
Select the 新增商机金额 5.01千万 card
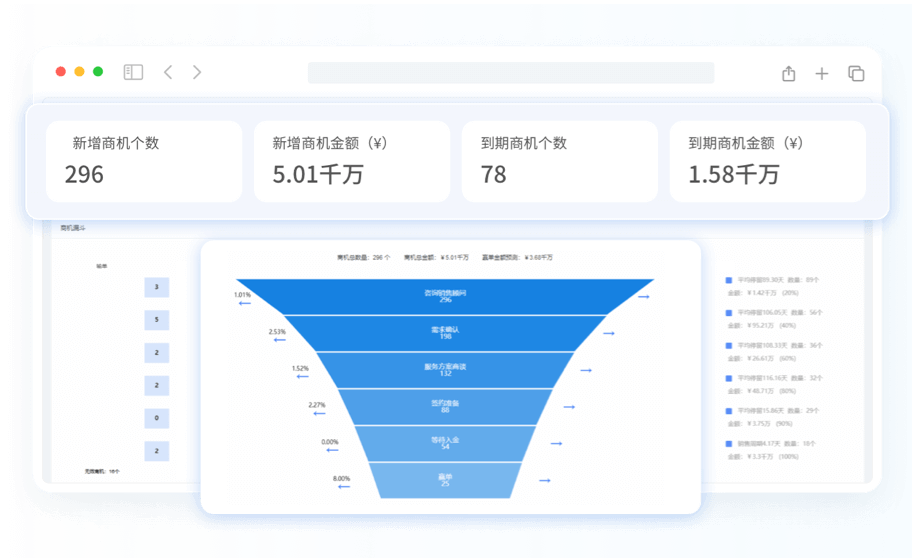pyautogui.click(x=351, y=161)
